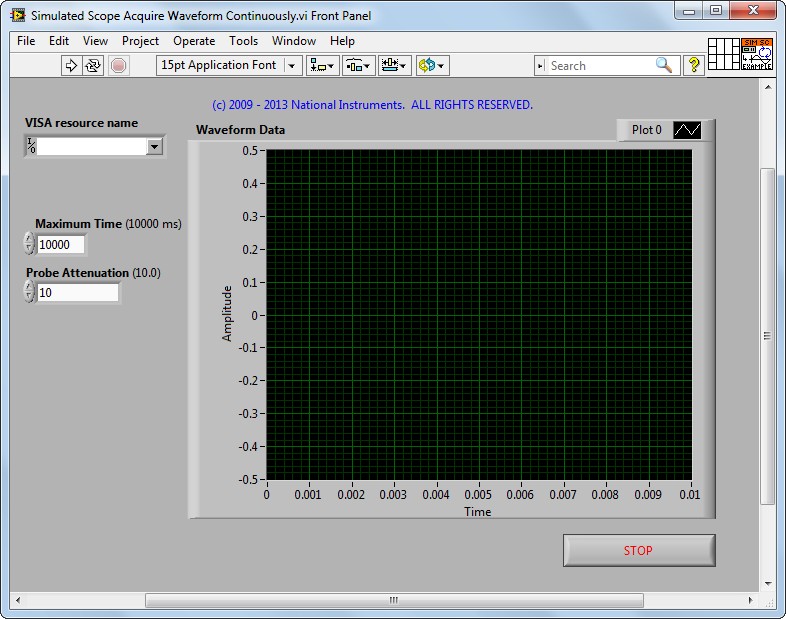
Task: Click the search magnifier icon
Action: (664, 65)
